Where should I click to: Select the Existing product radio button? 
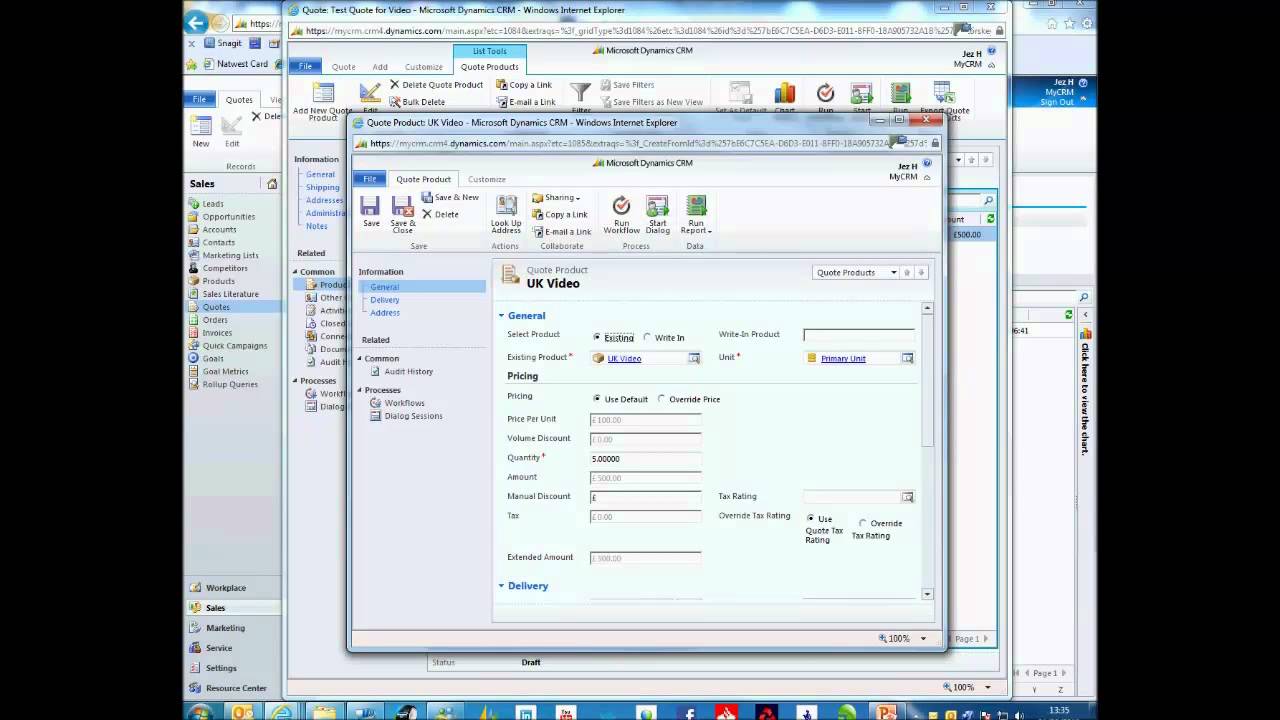(597, 338)
